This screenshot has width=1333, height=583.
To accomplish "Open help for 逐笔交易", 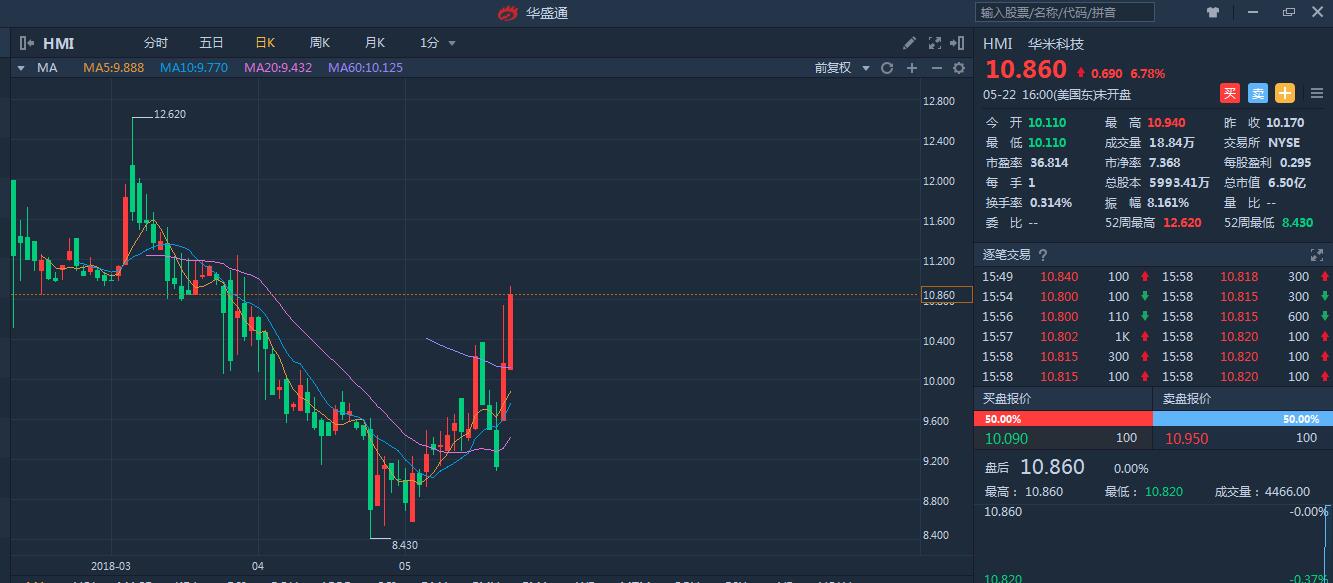I will pos(1043,255).
